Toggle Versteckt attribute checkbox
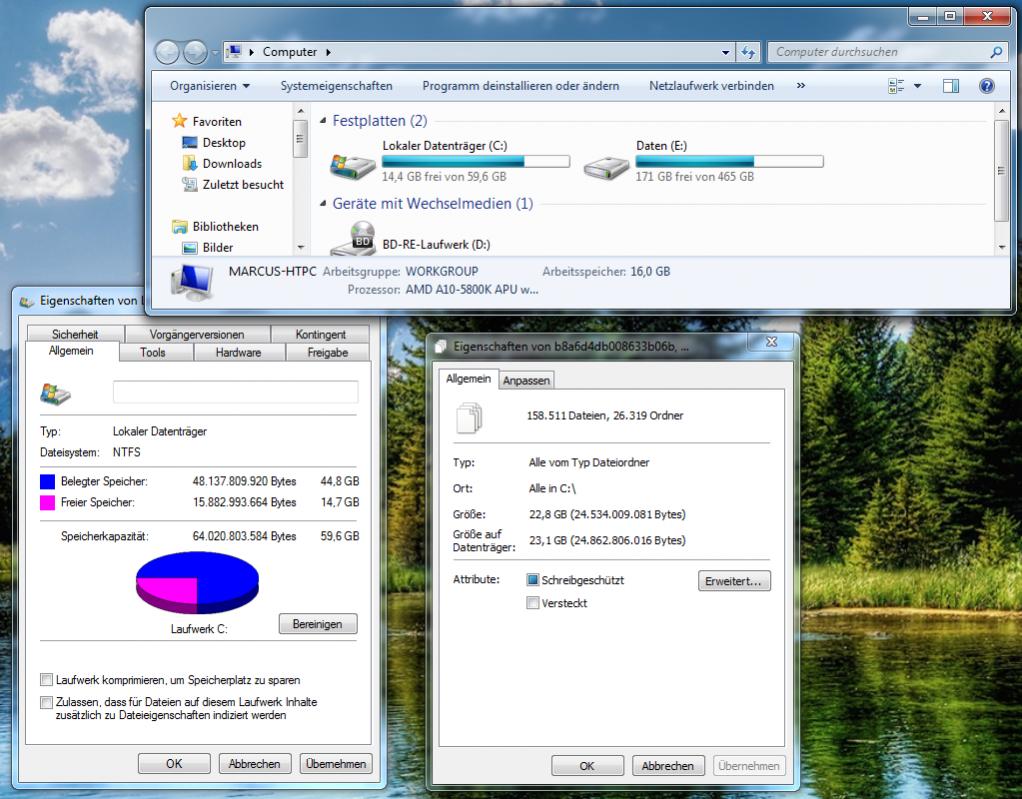 pos(533,603)
